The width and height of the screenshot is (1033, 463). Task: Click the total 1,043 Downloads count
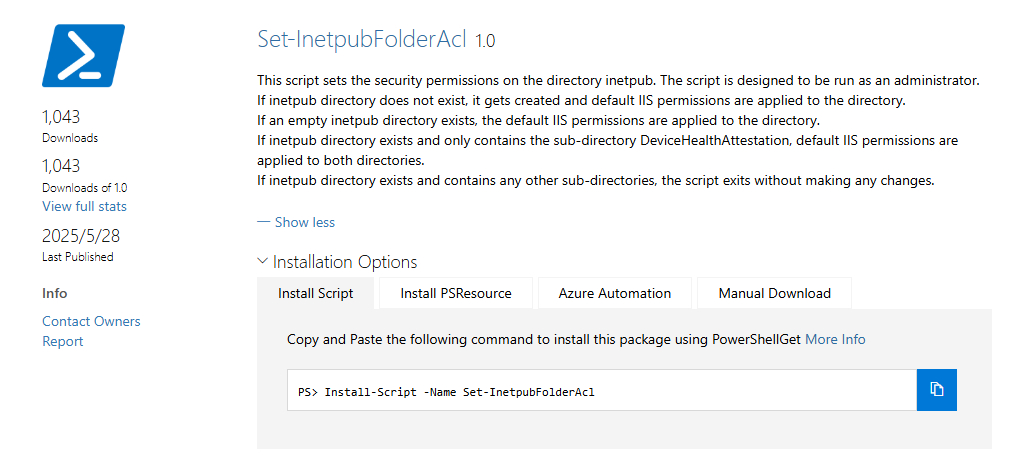(61, 117)
